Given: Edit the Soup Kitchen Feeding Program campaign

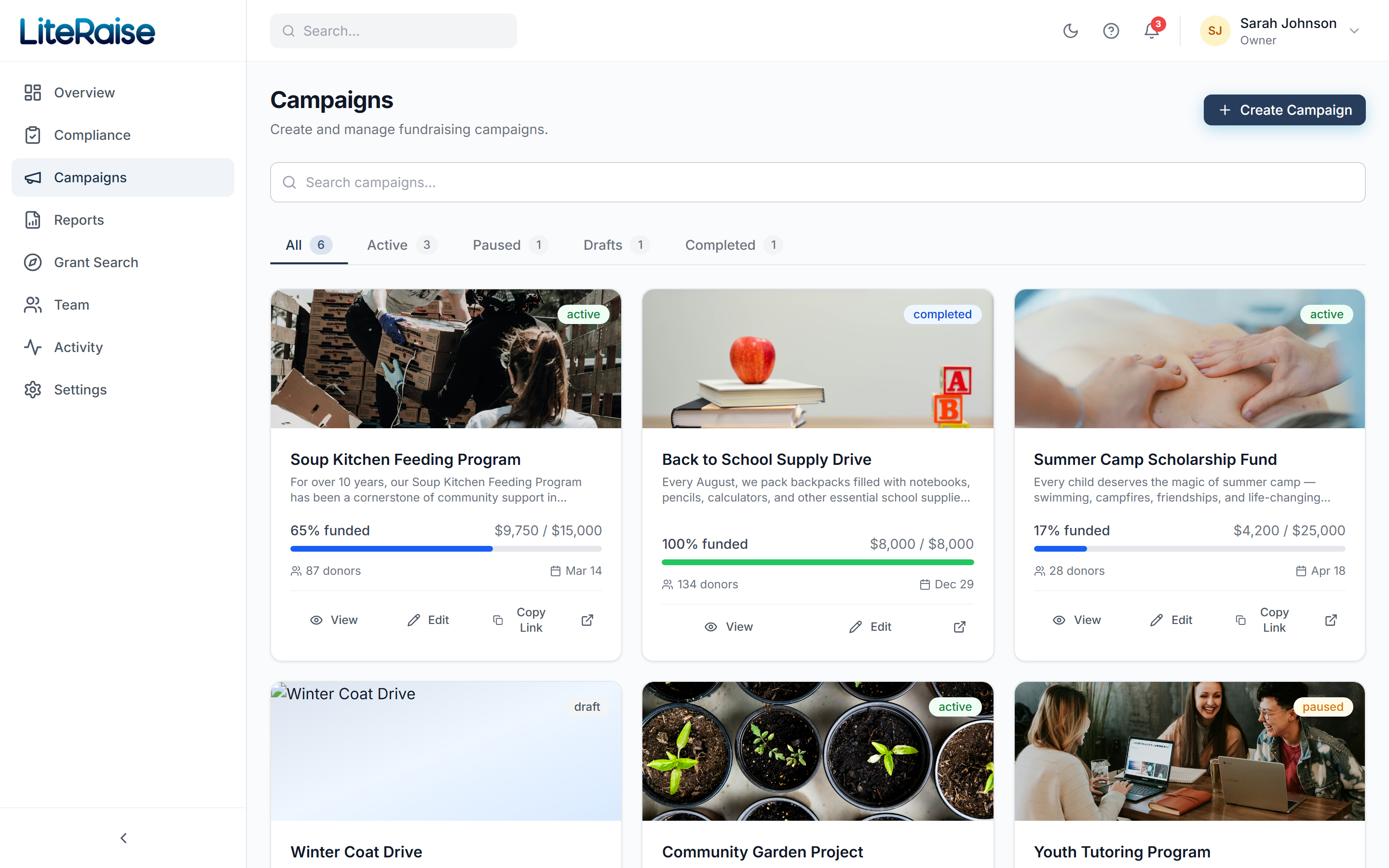Looking at the screenshot, I should point(428,620).
